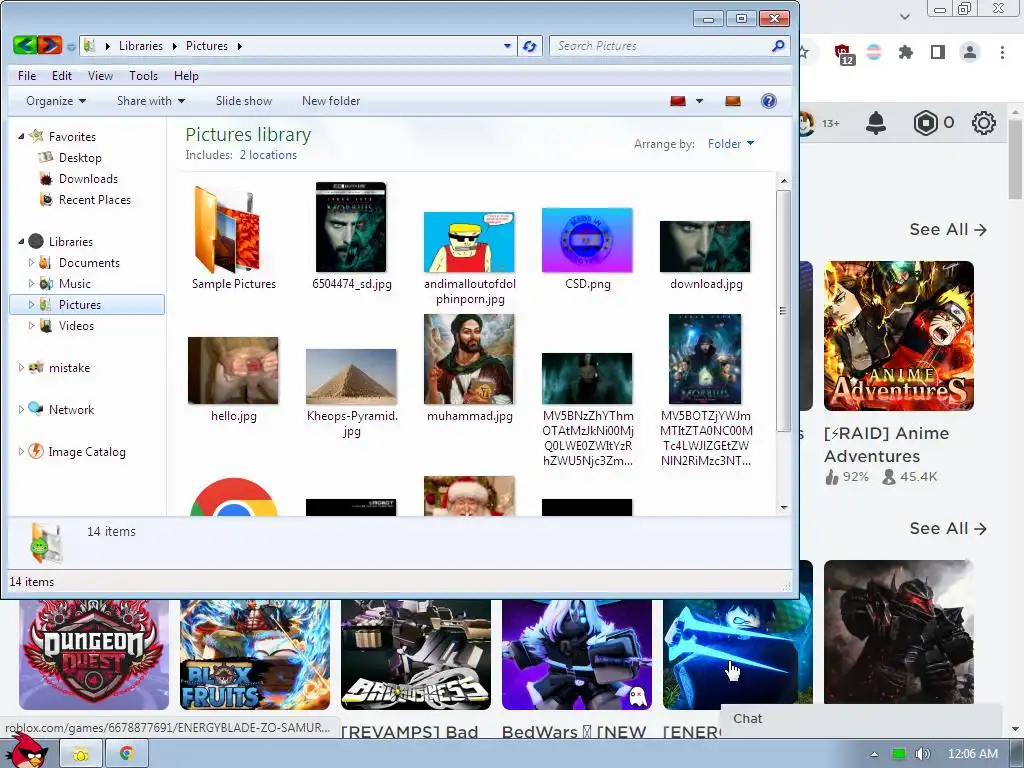1024x768 pixels.
Task: Click the lower See All link
Action: (948, 528)
